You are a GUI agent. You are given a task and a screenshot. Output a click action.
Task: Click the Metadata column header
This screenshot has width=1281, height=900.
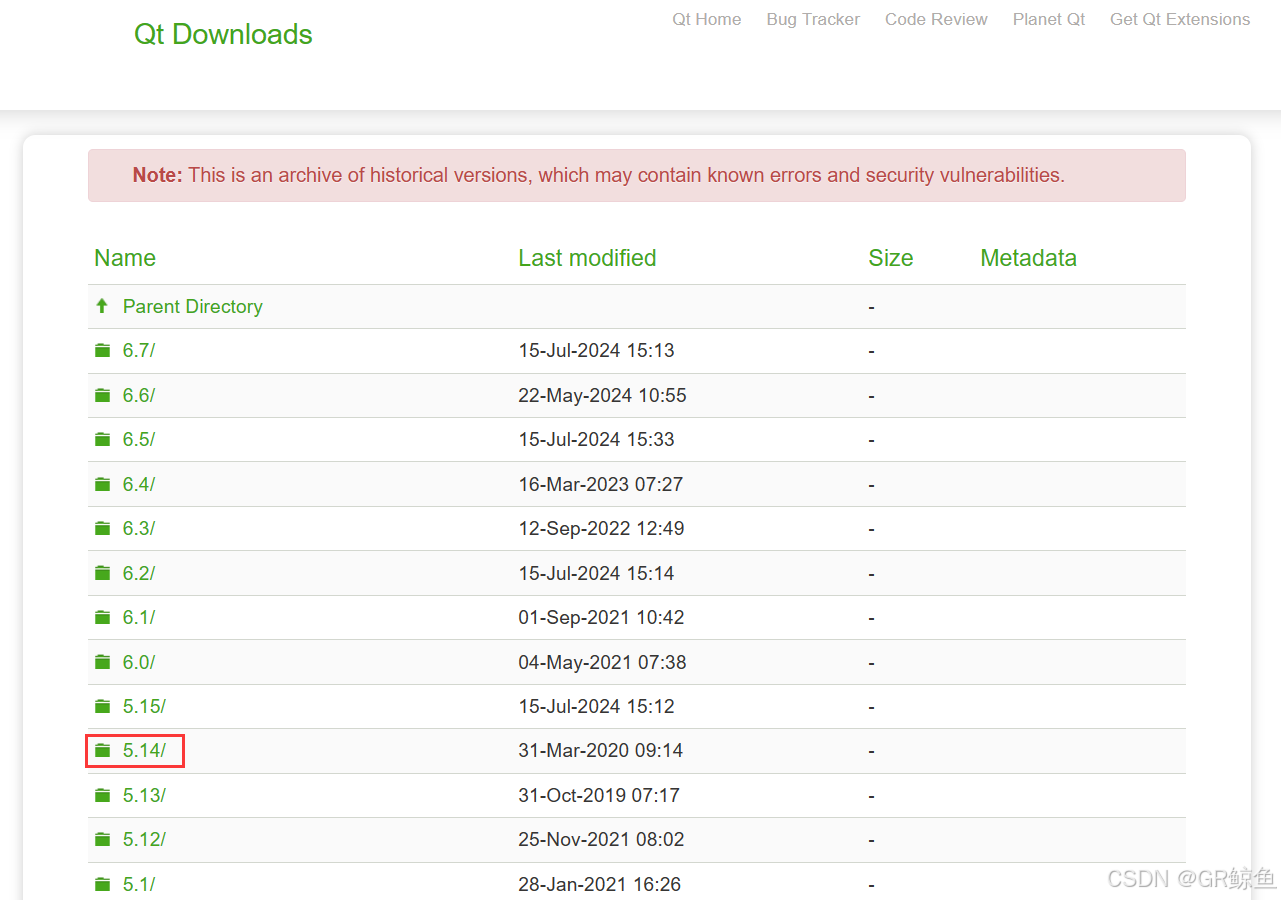pyautogui.click(x=1028, y=258)
